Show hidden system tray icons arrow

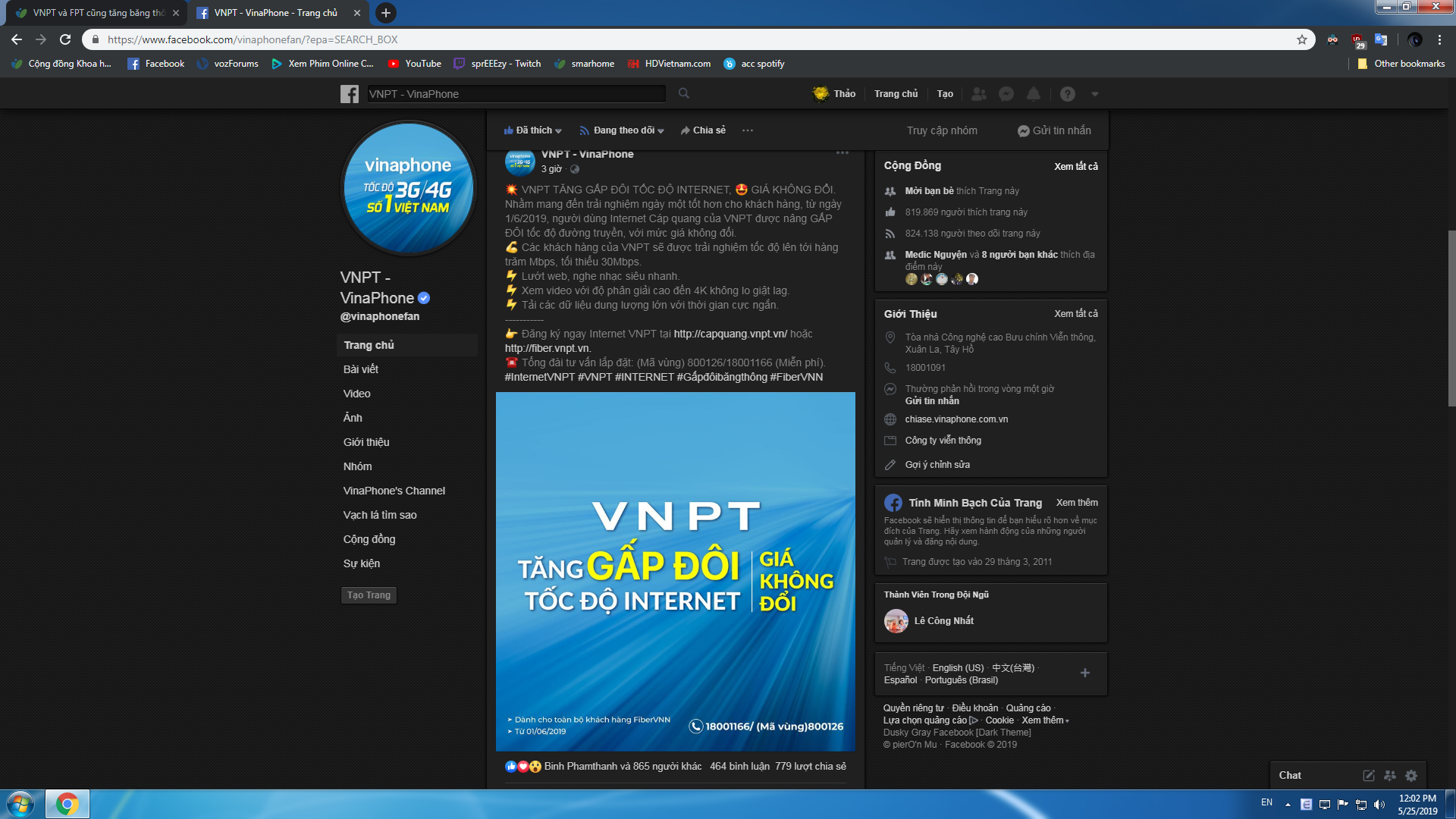point(1288,805)
